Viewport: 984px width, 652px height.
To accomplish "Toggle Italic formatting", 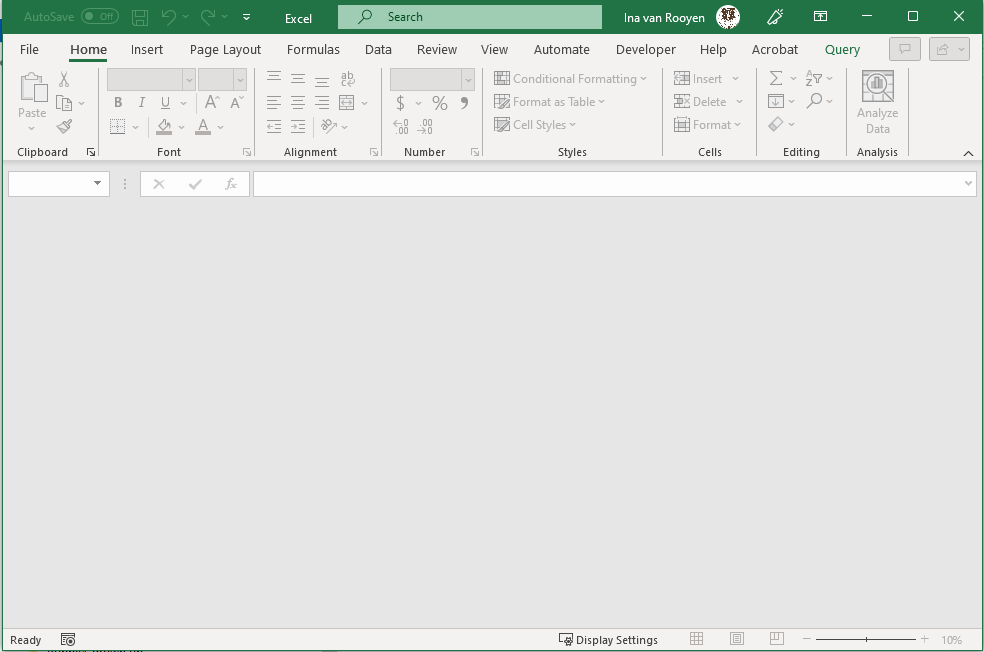I will (142, 103).
